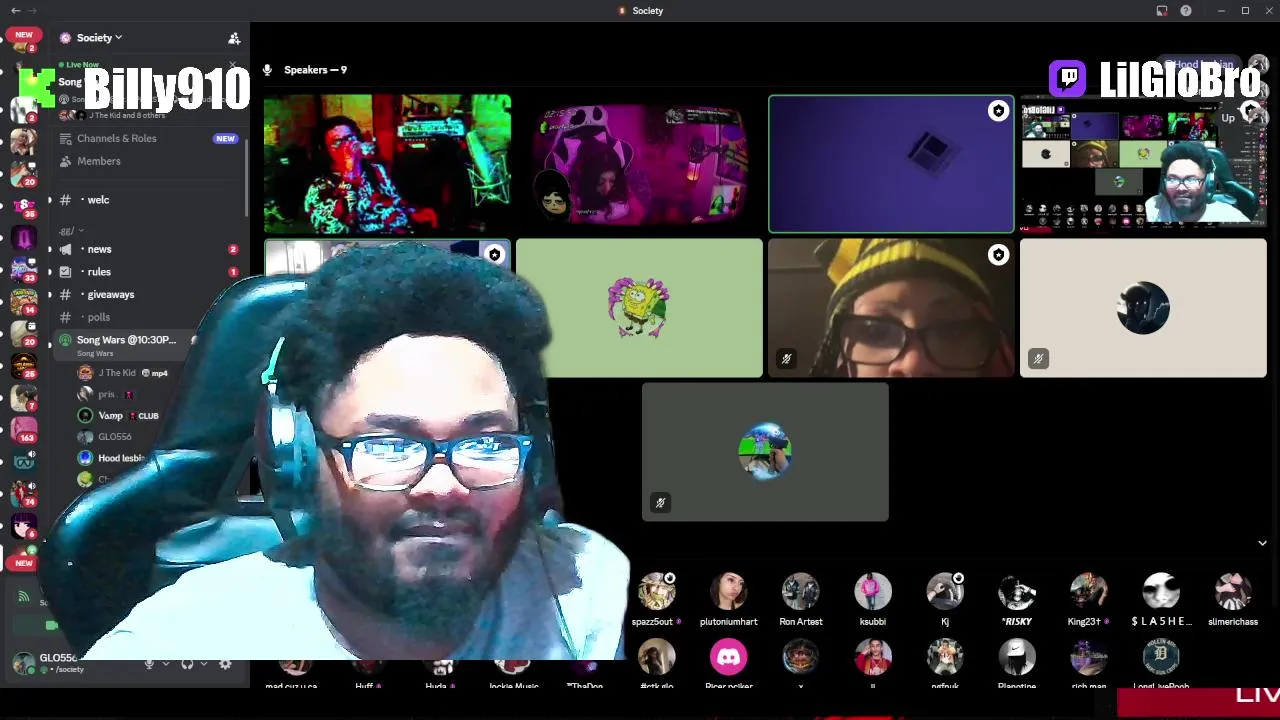Open user settings gear icon
This screenshot has height=720, width=1280.
pyautogui.click(x=225, y=664)
